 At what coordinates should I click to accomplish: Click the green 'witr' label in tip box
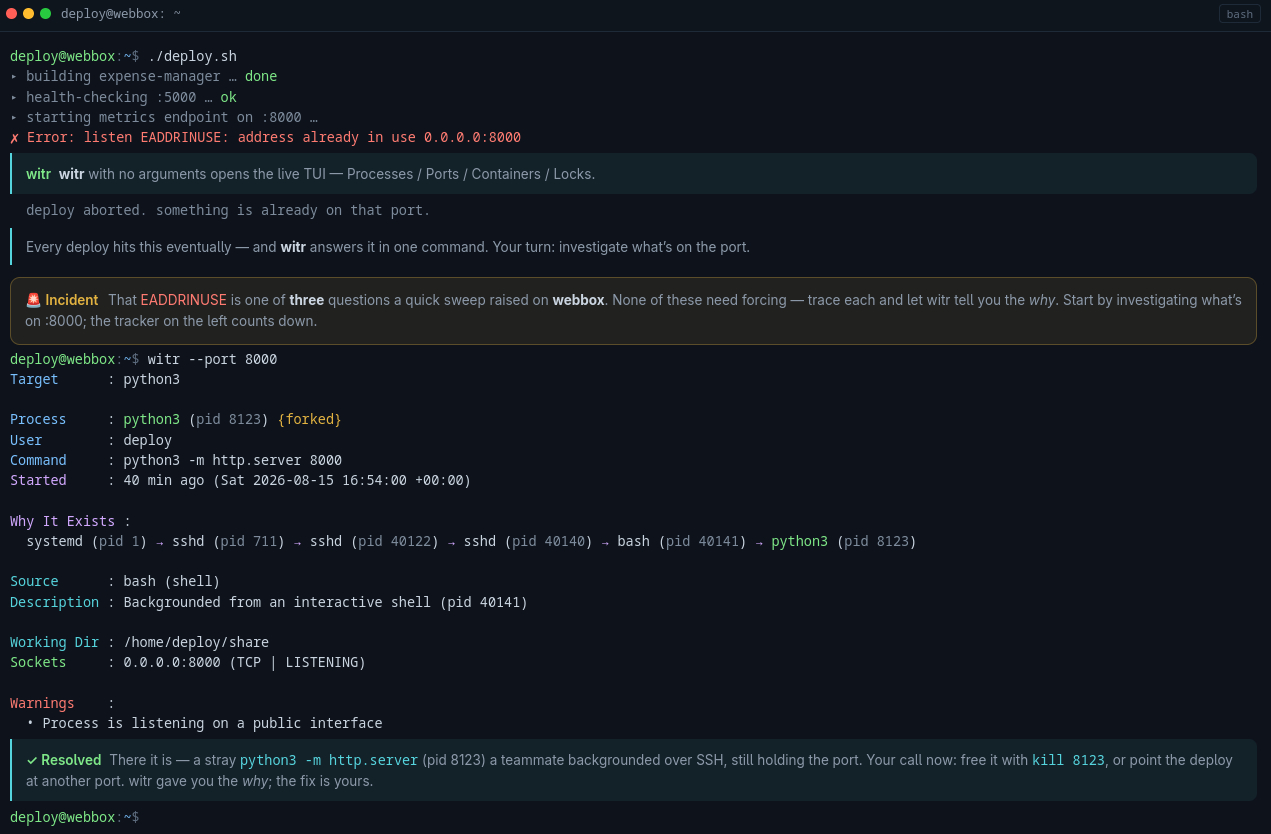pyautogui.click(x=38, y=174)
